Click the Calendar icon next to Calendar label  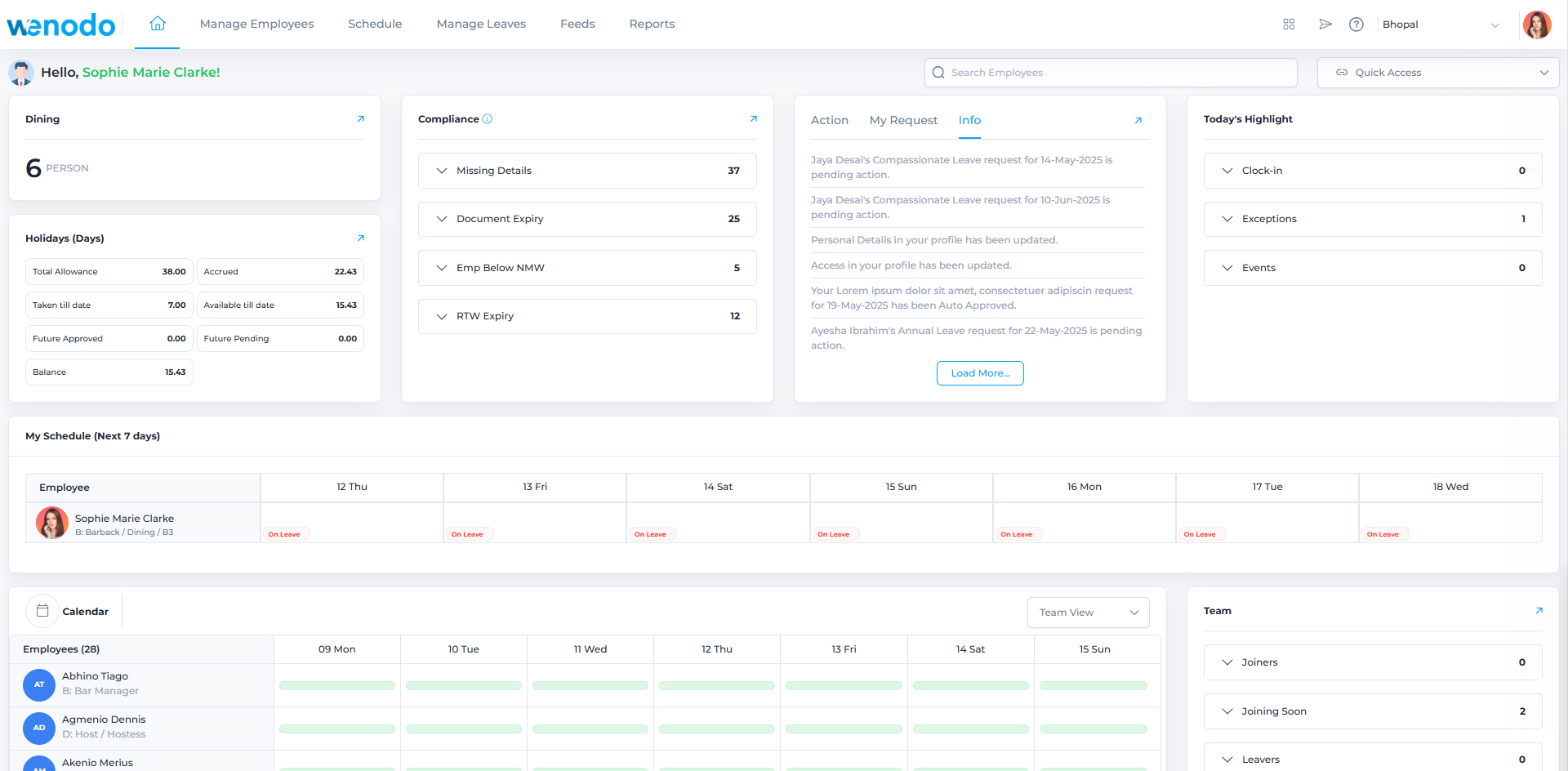coord(41,610)
